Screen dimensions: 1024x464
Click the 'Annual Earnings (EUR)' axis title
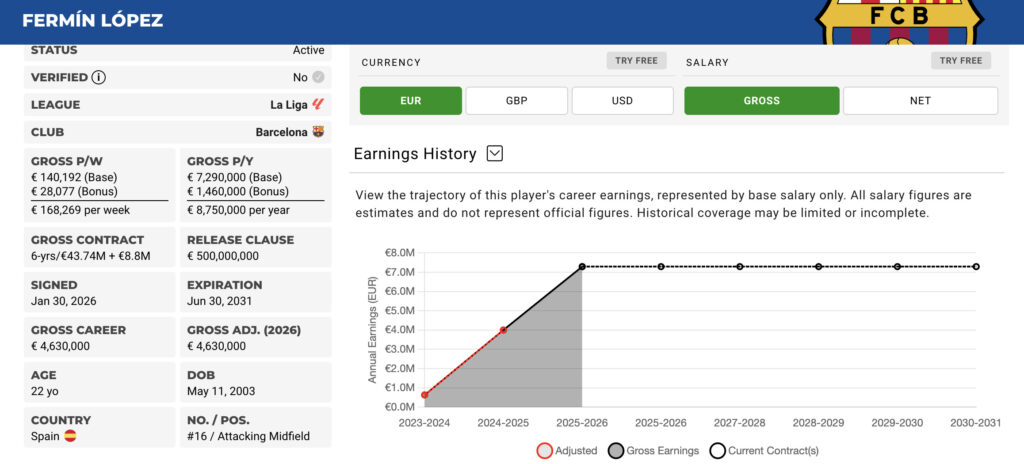372,329
